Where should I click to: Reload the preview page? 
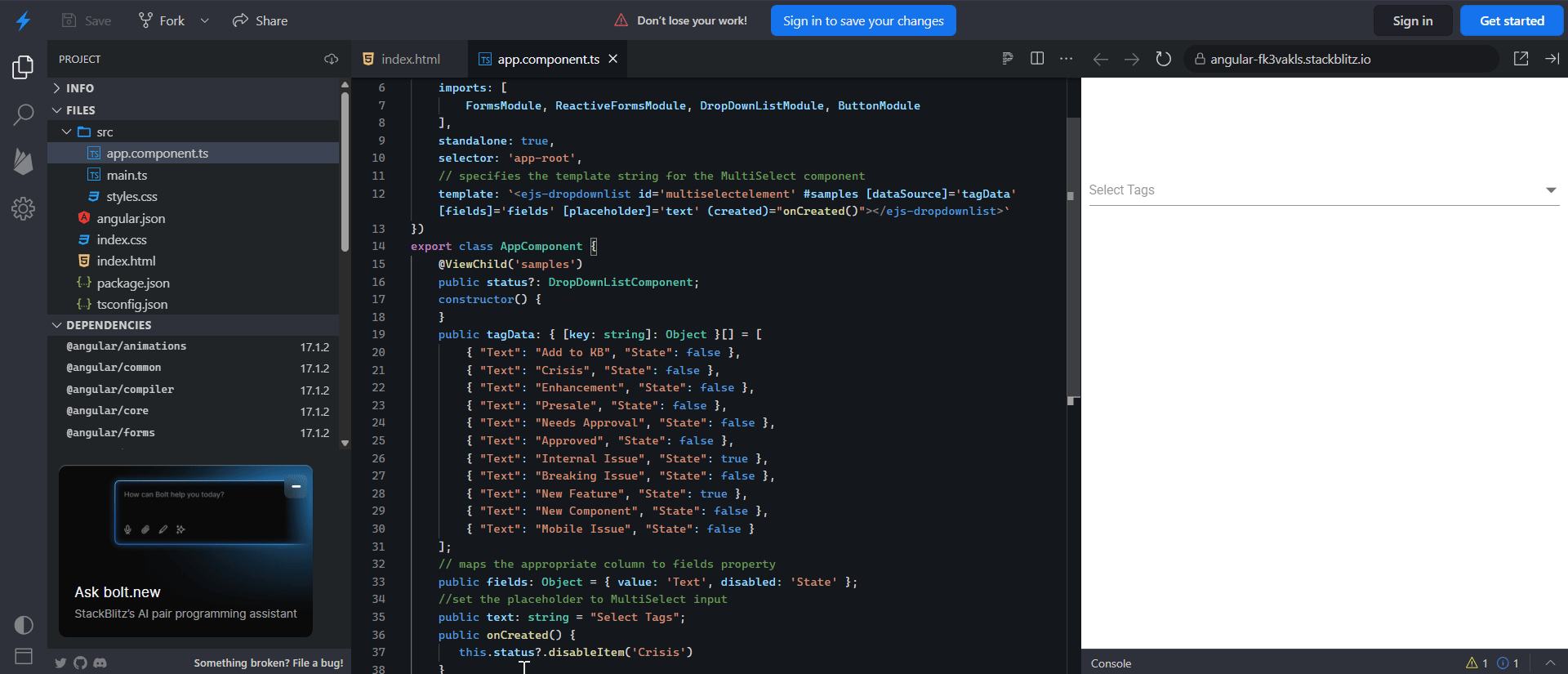pos(1163,59)
